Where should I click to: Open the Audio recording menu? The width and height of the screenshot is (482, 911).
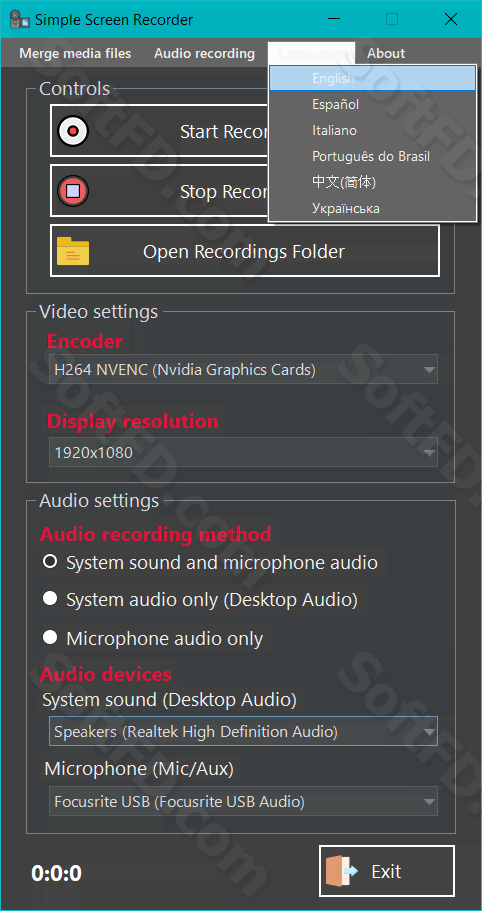[x=204, y=53]
